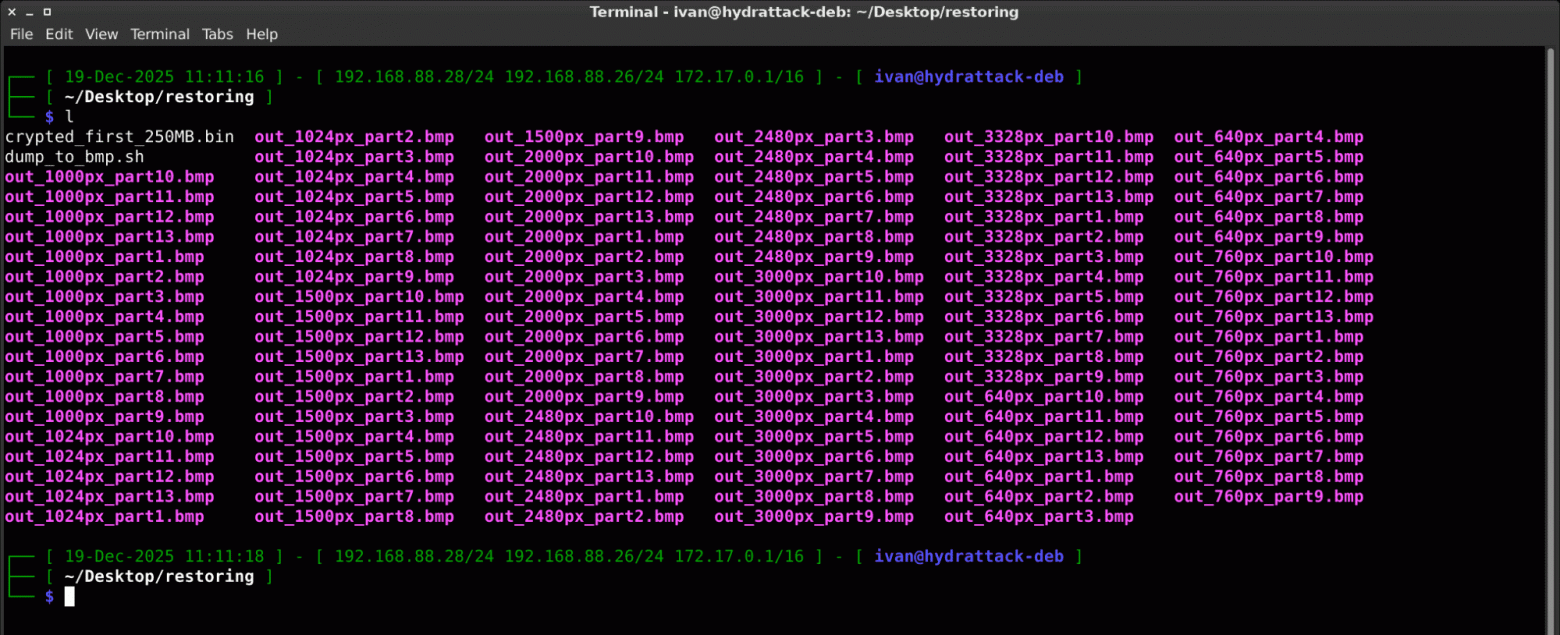The width and height of the screenshot is (1560, 635).
Task: Click out_3328px_part13.bmp file name
Action: coord(1049,197)
